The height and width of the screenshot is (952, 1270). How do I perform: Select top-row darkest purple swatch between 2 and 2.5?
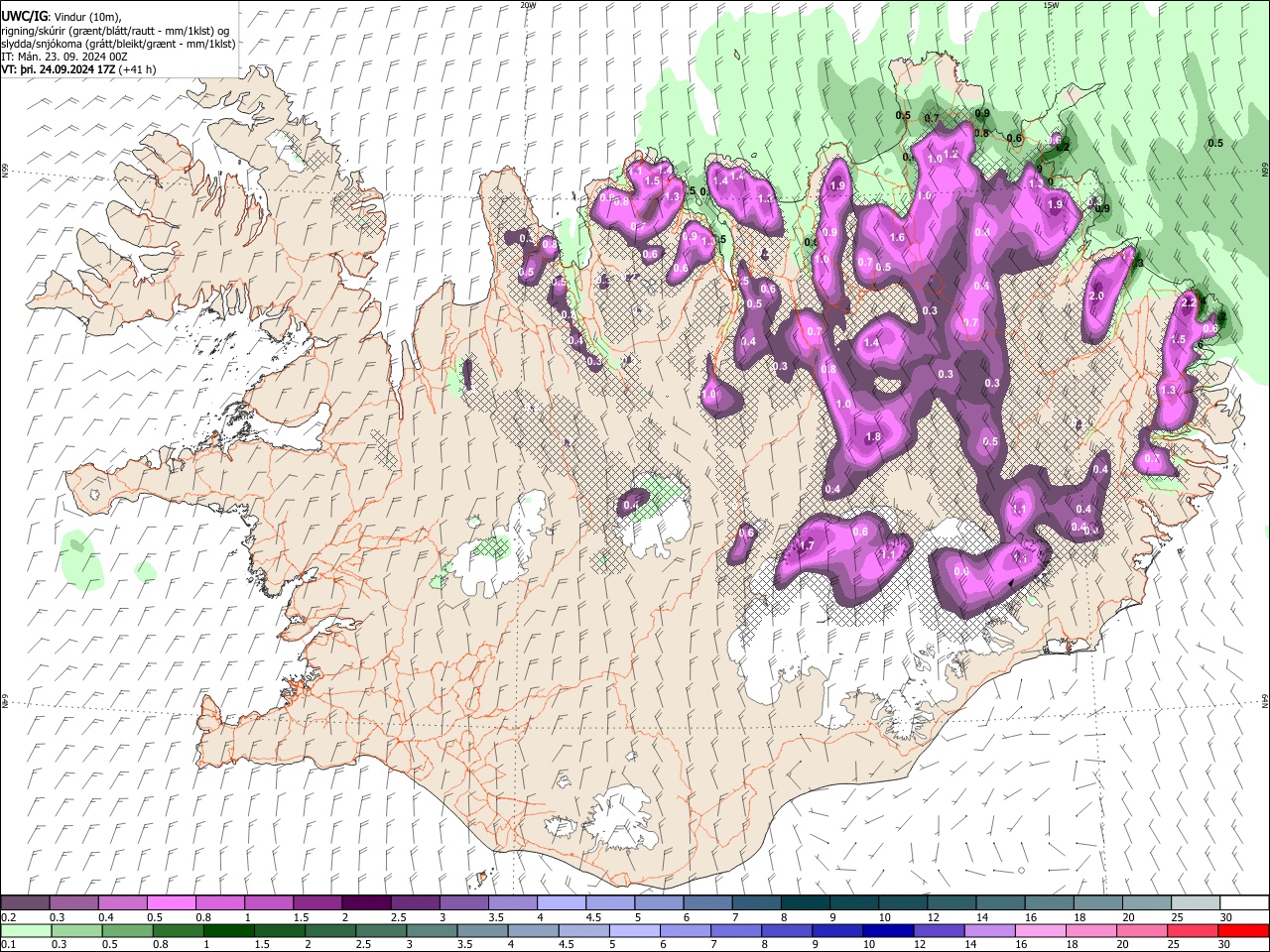[x=366, y=903]
